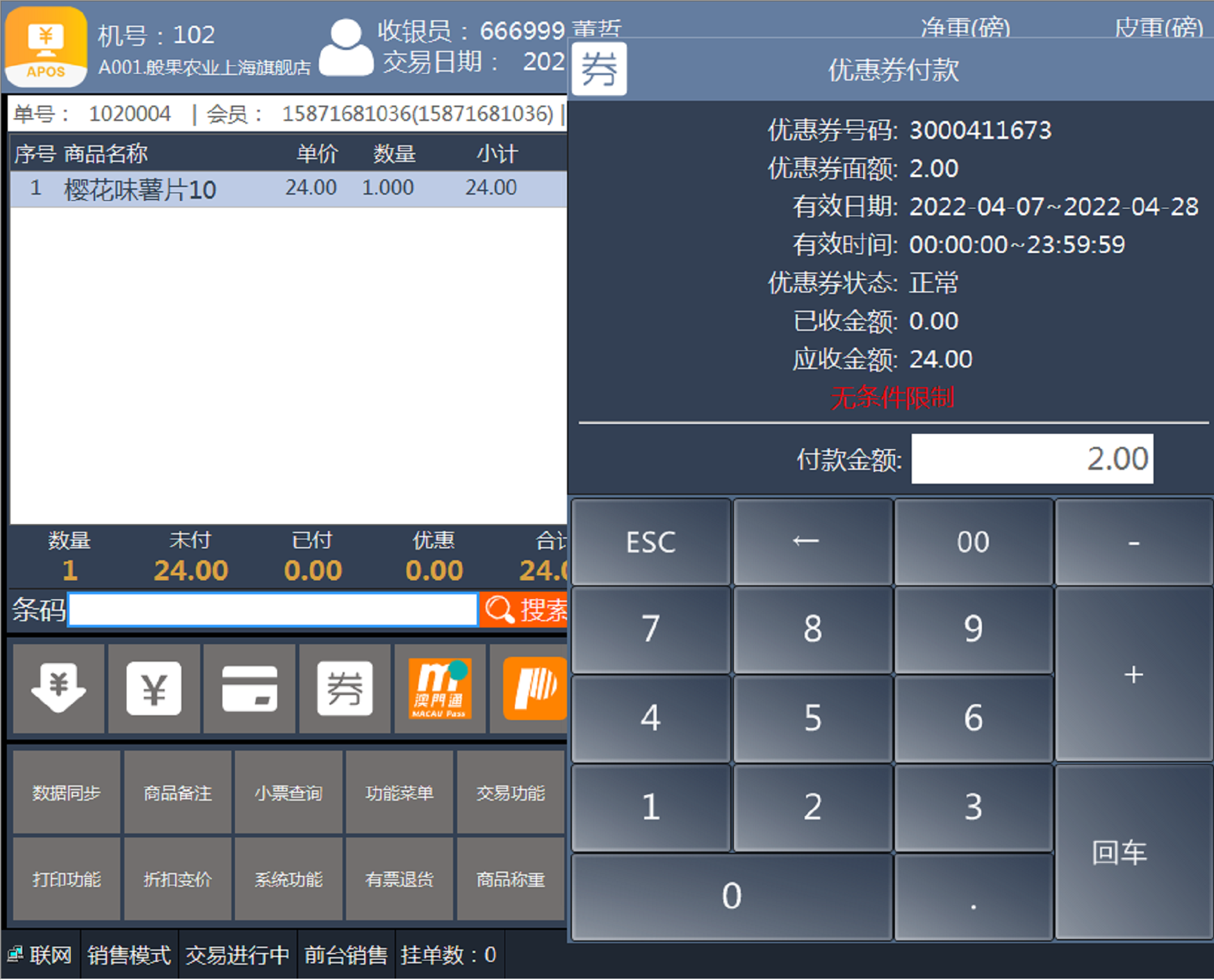The width and height of the screenshot is (1214, 980).
Task: Tap keypad digit 5
Action: tap(812, 718)
